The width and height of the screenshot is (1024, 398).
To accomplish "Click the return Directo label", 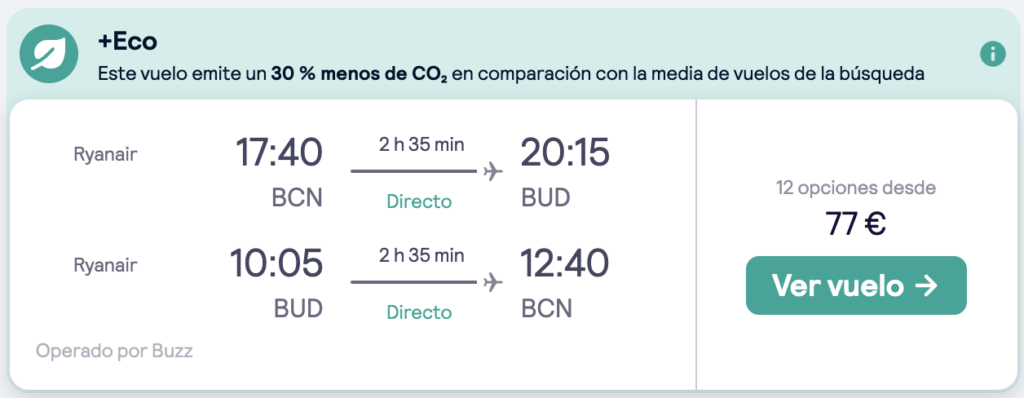I will [419, 312].
